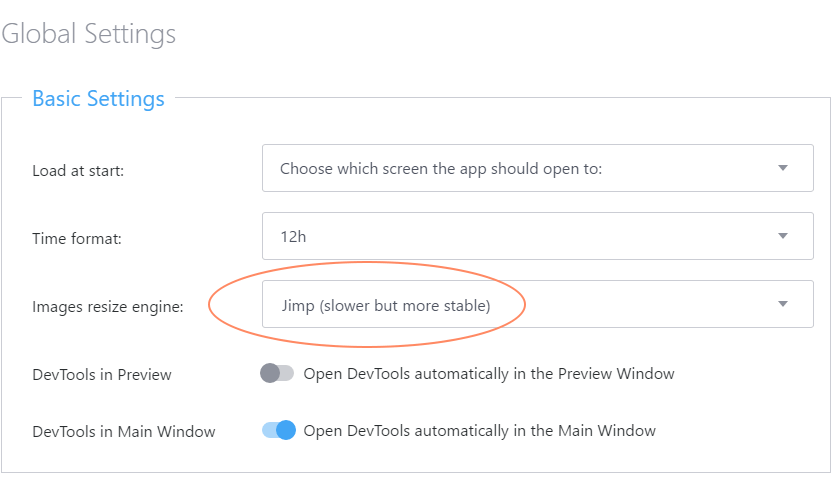Click 'Open DevTools automatically in the Main Window' text

tap(479, 431)
